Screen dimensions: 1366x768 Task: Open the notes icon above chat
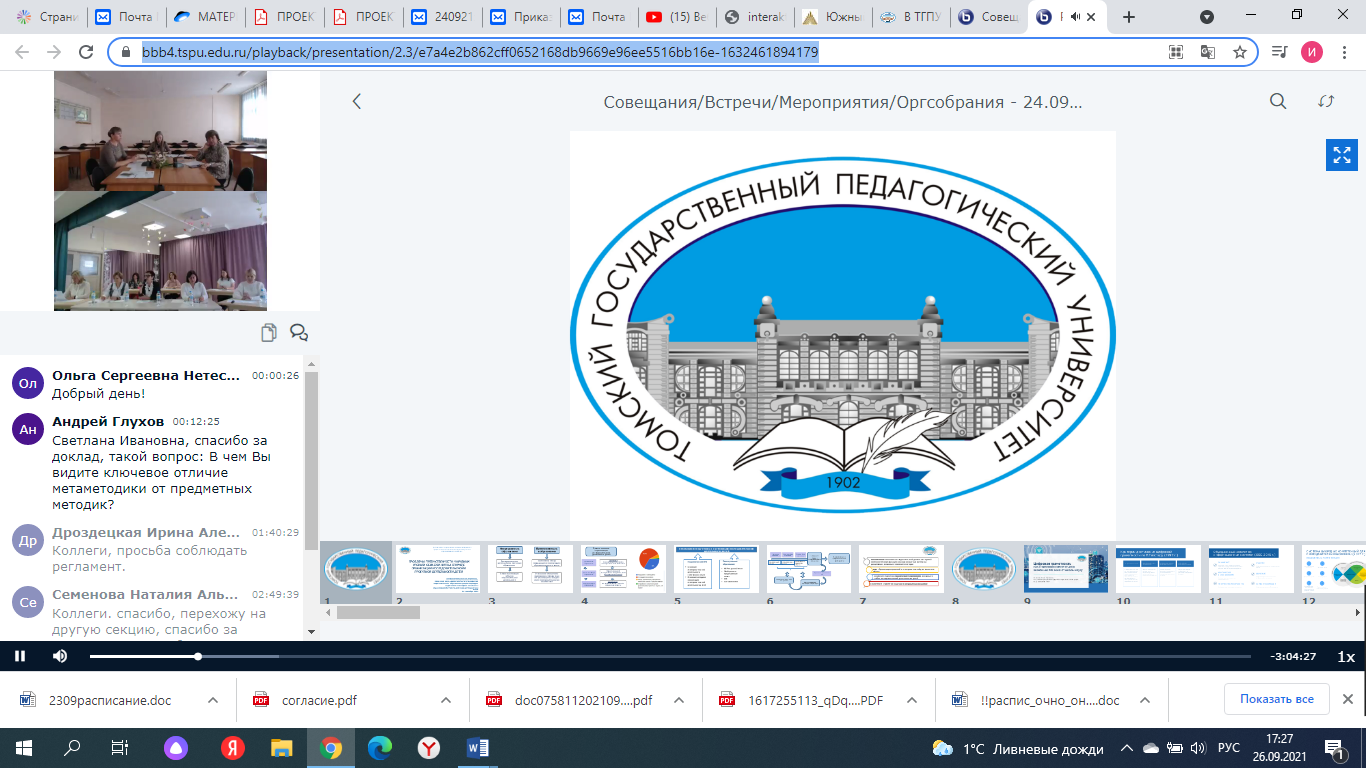[x=268, y=333]
